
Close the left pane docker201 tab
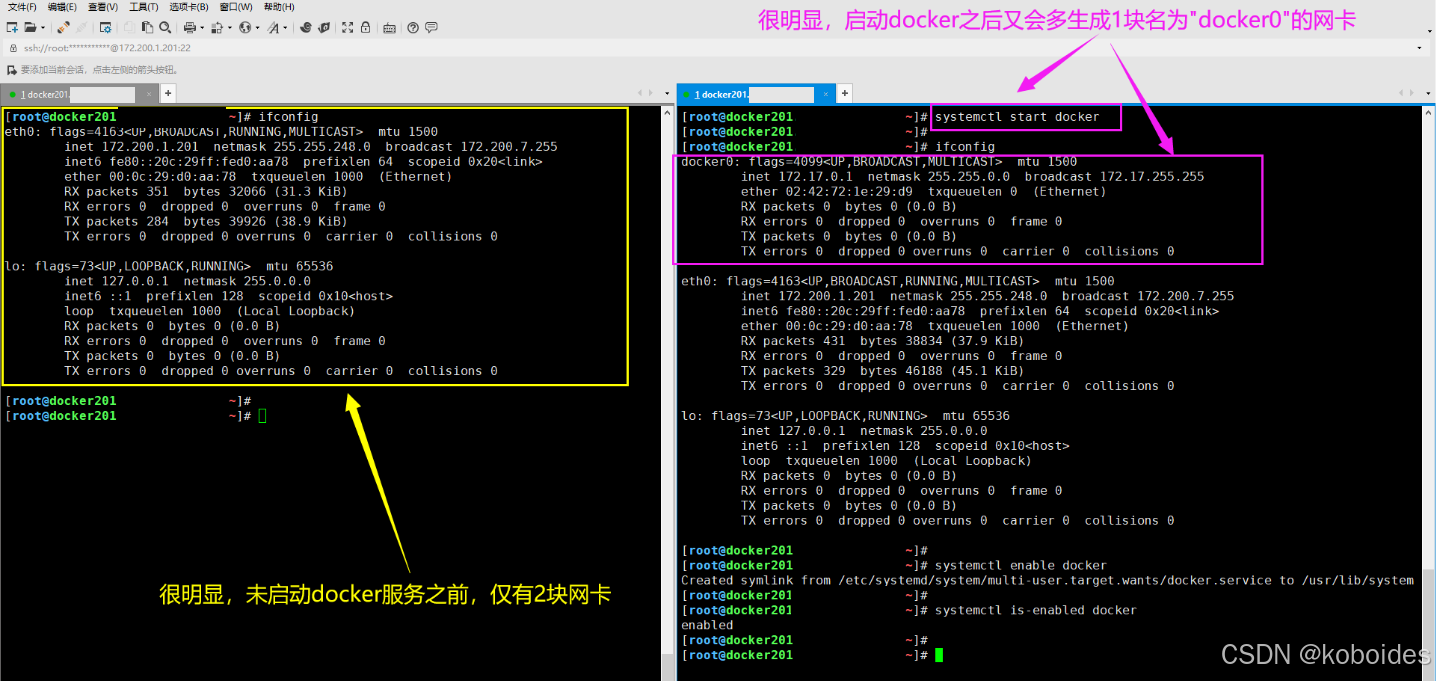150,94
